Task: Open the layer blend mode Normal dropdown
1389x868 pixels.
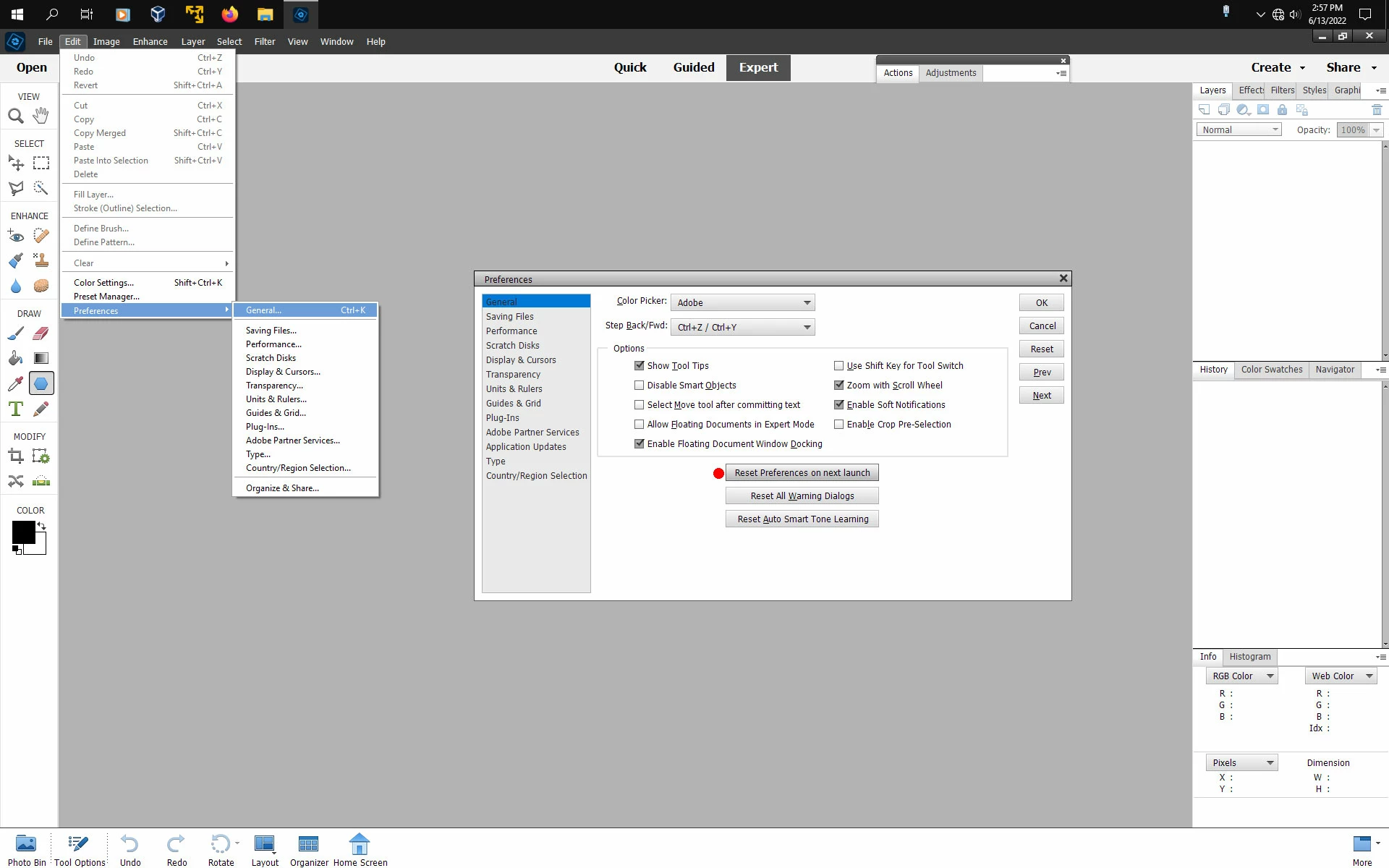Action: [x=1239, y=130]
